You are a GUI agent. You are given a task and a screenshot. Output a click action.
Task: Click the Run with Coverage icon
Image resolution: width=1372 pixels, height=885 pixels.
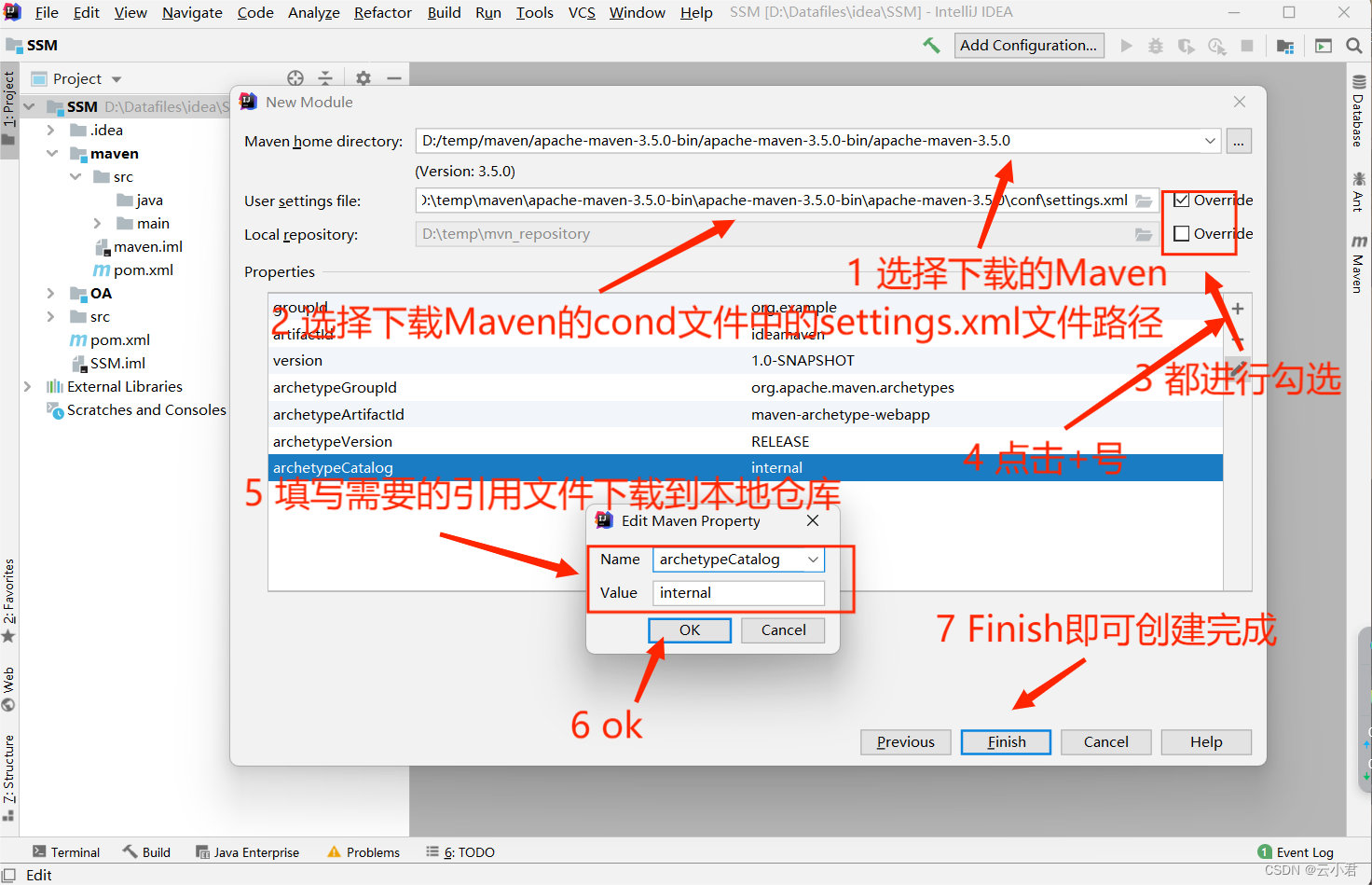(1187, 46)
